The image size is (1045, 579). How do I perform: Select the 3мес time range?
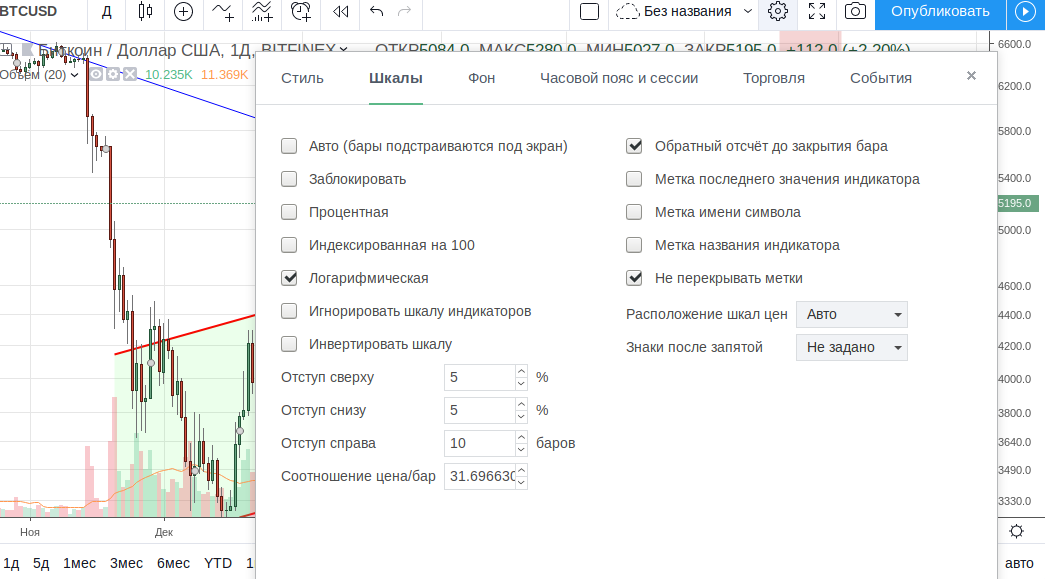pos(126,563)
